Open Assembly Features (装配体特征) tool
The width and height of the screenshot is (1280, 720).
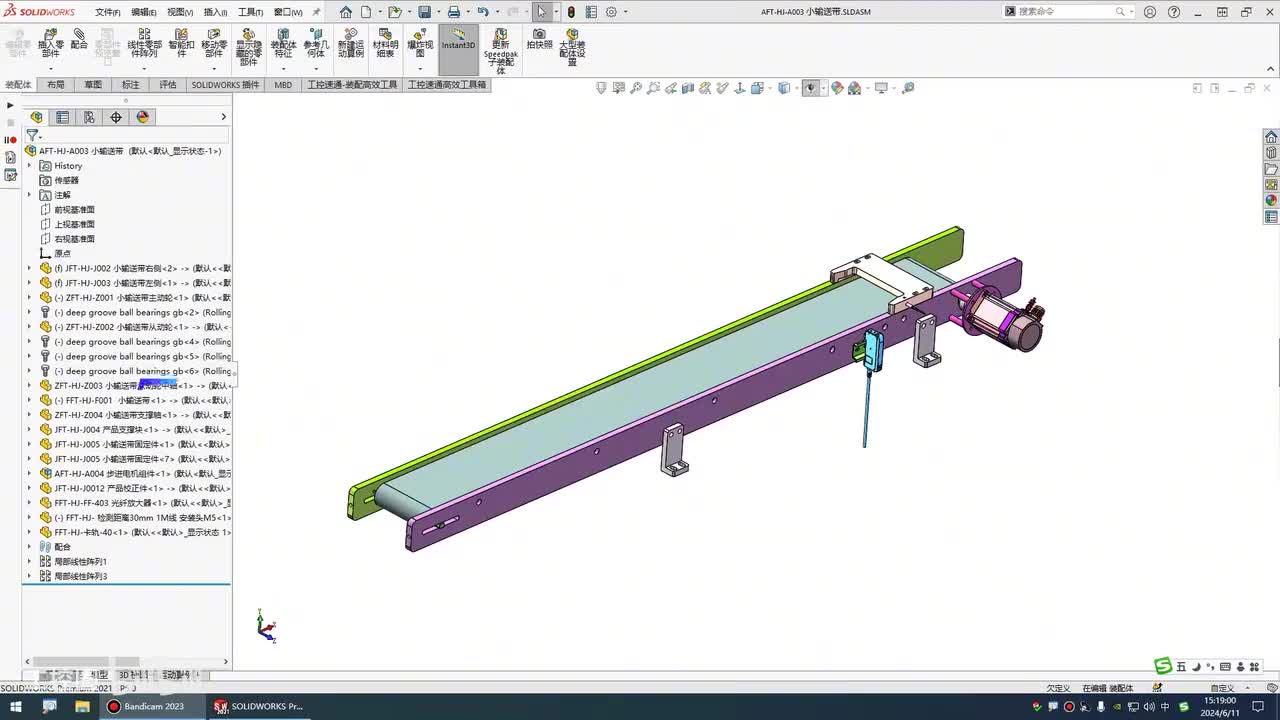pyautogui.click(x=283, y=43)
